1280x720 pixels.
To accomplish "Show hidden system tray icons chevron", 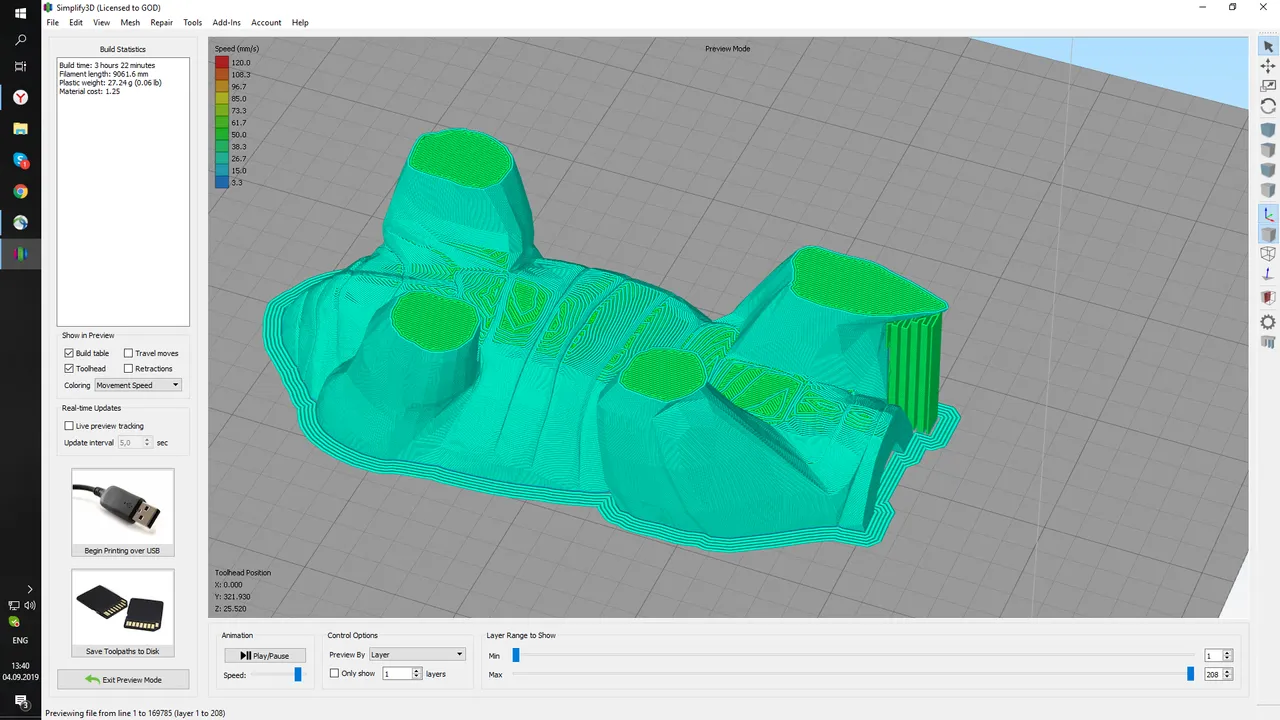I will tap(29, 589).
